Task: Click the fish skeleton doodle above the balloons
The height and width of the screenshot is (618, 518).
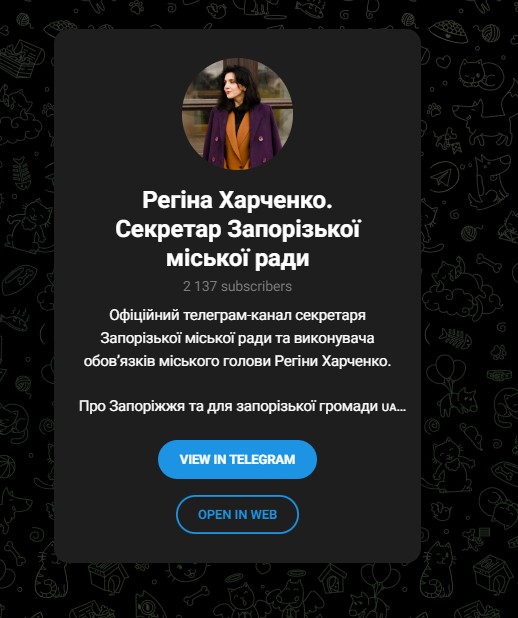Action: [454, 339]
